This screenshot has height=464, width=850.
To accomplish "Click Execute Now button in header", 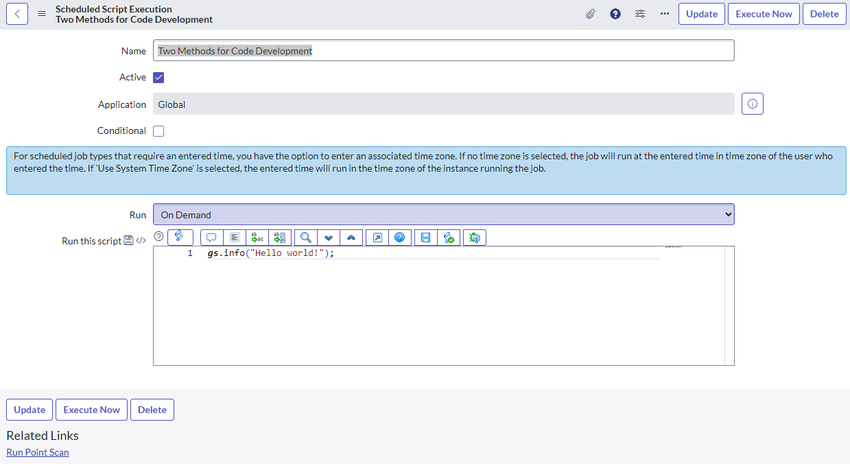I will (763, 14).
